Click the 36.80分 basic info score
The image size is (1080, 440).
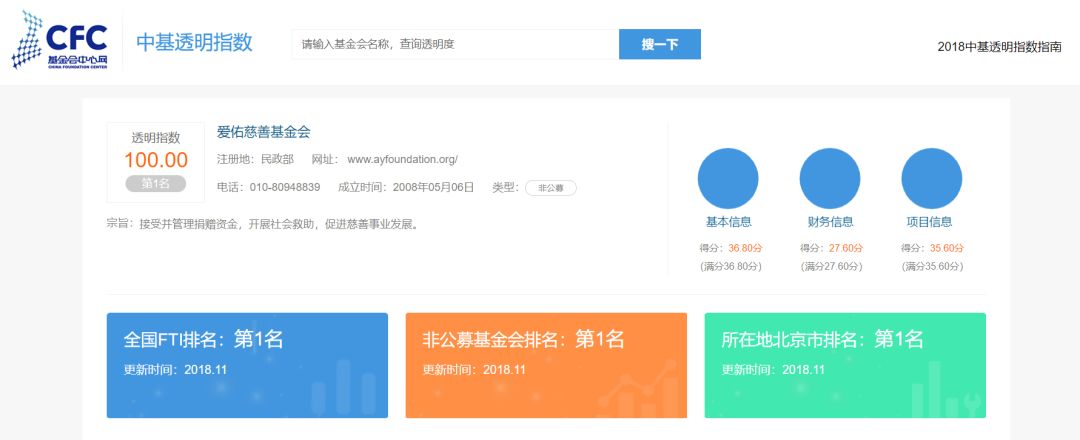click(x=745, y=248)
